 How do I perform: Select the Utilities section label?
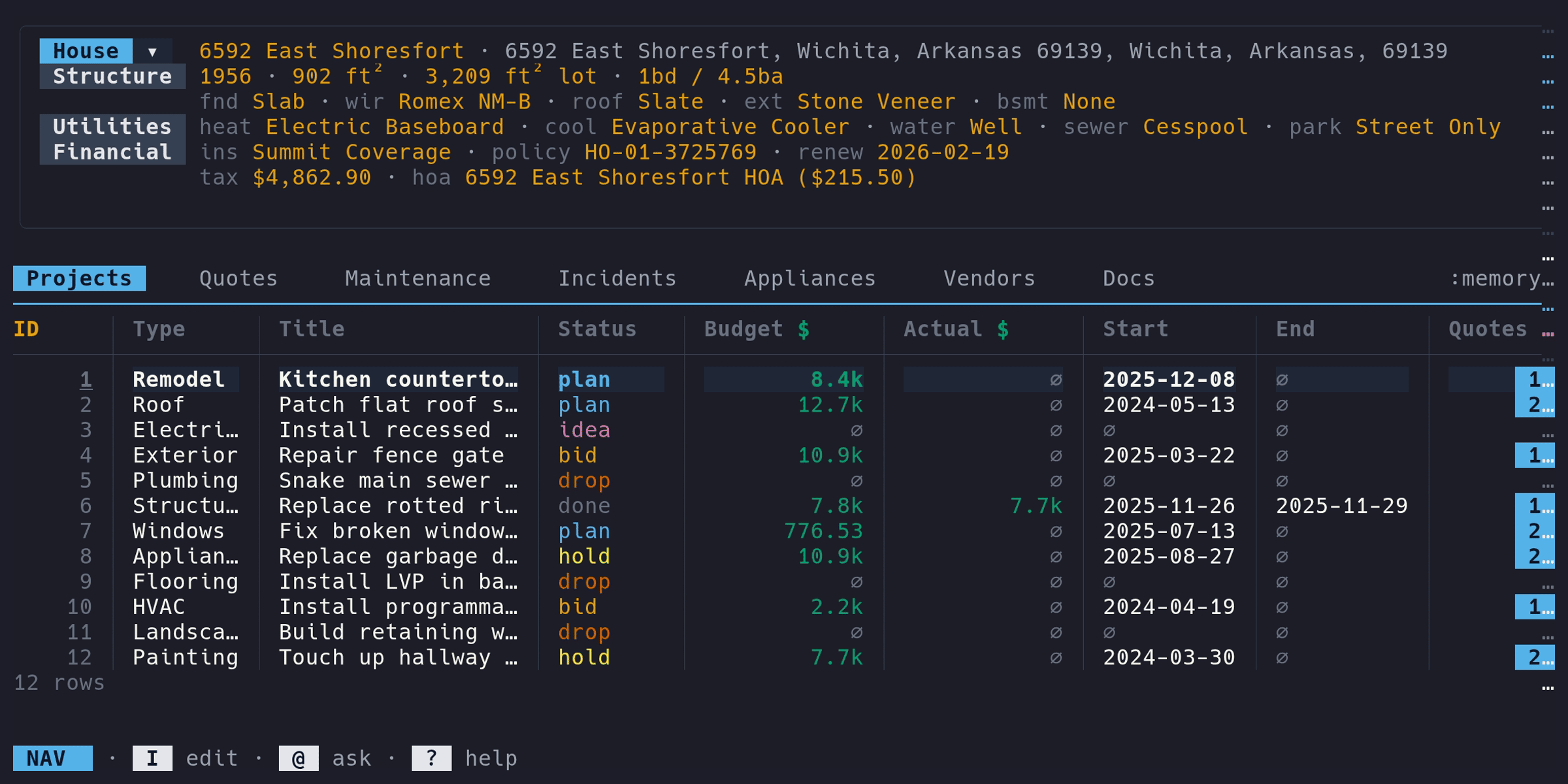(112, 127)
